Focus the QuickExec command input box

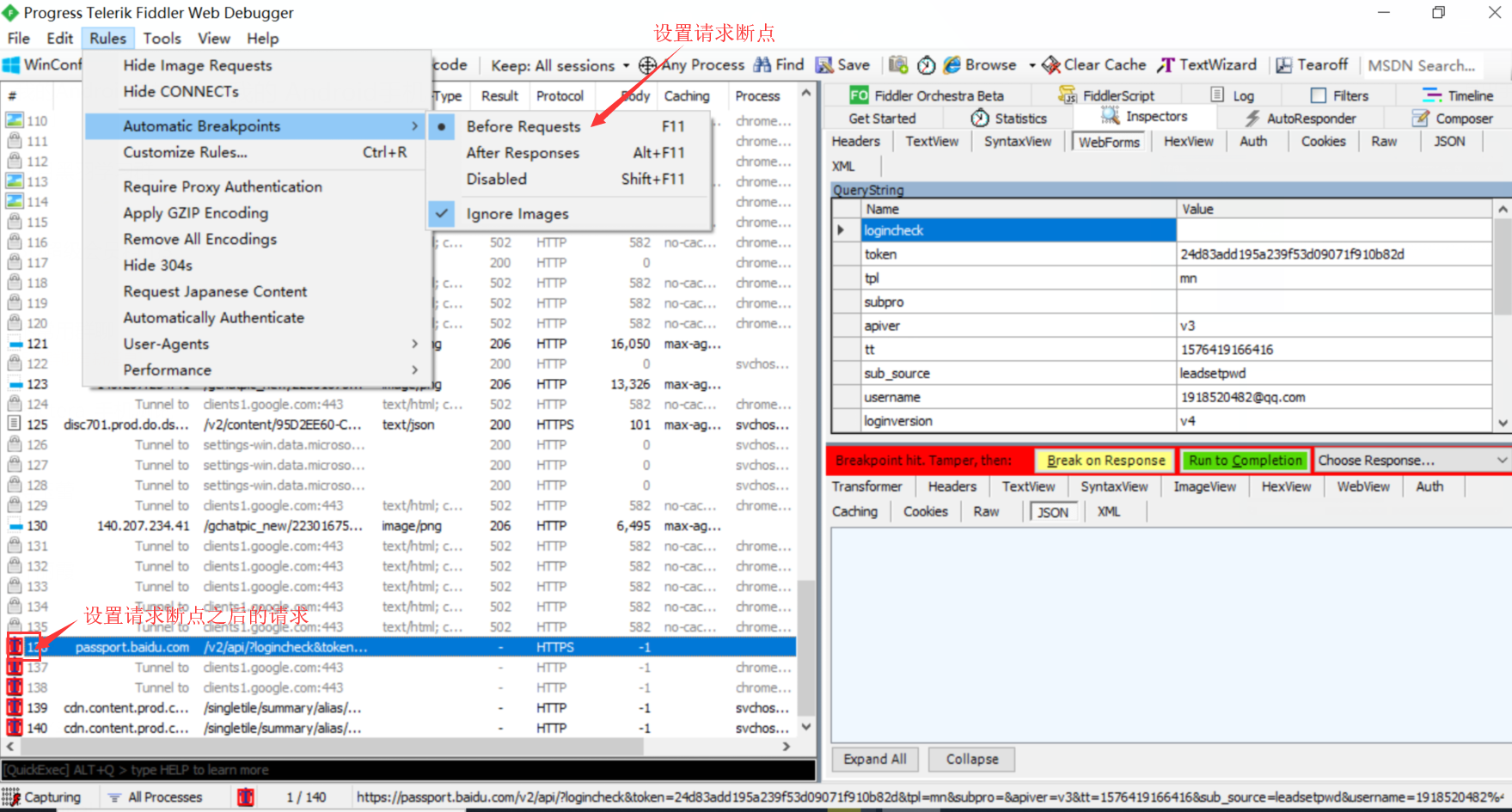408,770
